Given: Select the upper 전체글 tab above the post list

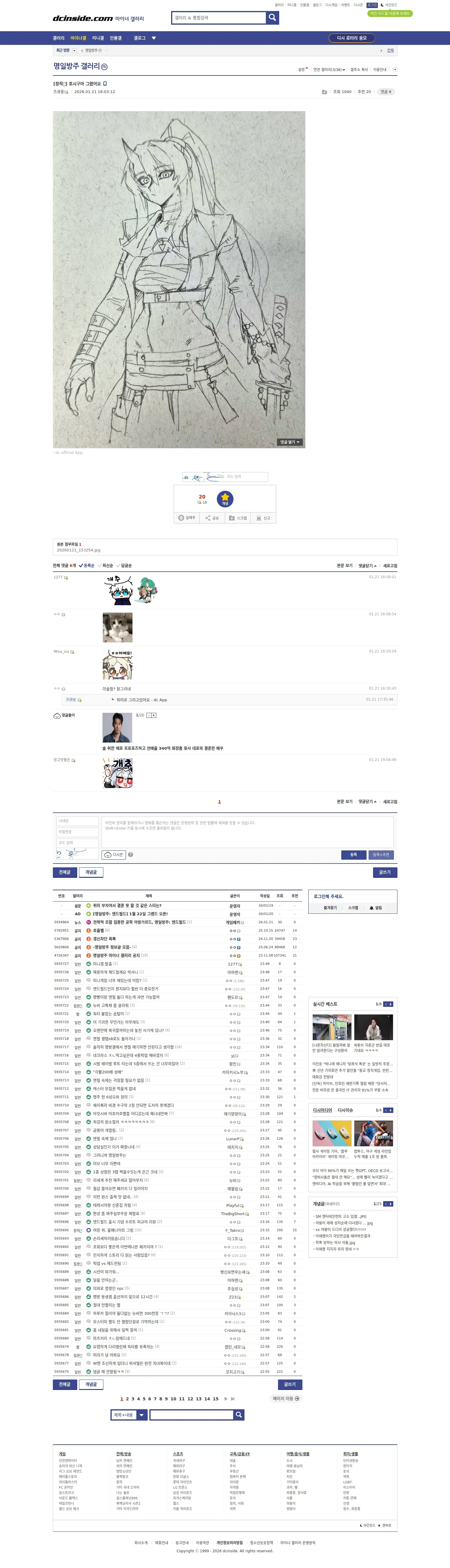Looking at the screenshot, I should pos(65,872).
